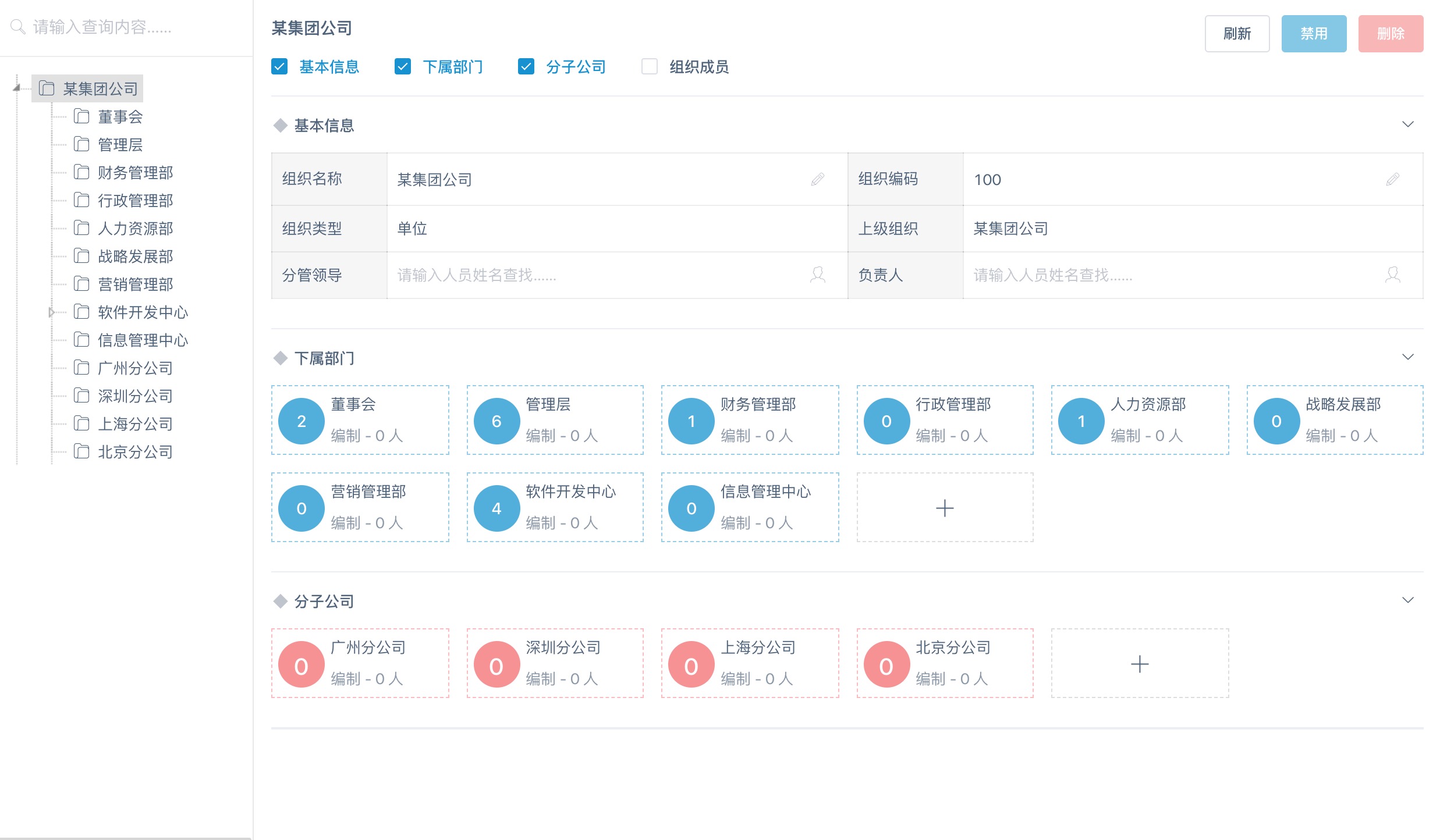This screenshot has width=1440, height=840.
Task: Click the 禁用 button
Action: 1313,34
